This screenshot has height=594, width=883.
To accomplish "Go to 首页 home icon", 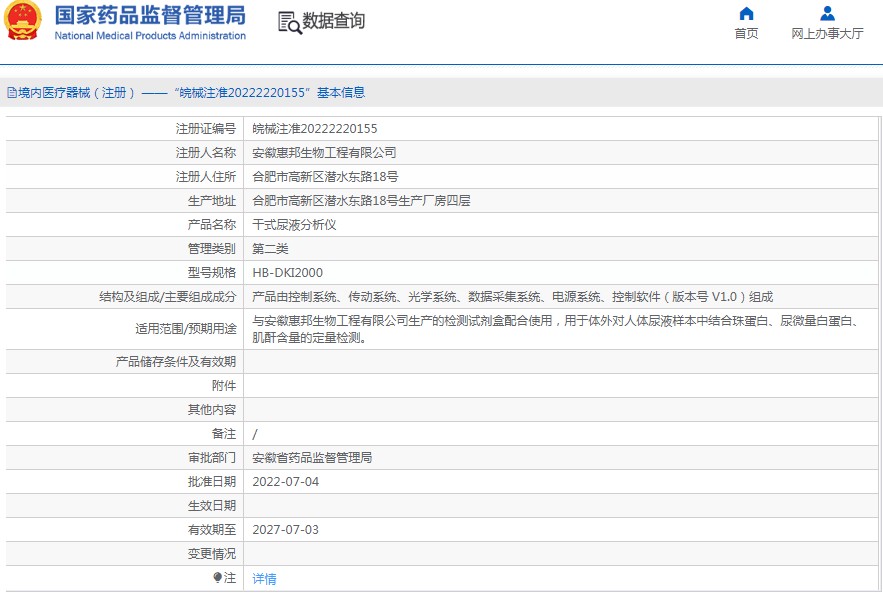I will (x=746, y=13).
